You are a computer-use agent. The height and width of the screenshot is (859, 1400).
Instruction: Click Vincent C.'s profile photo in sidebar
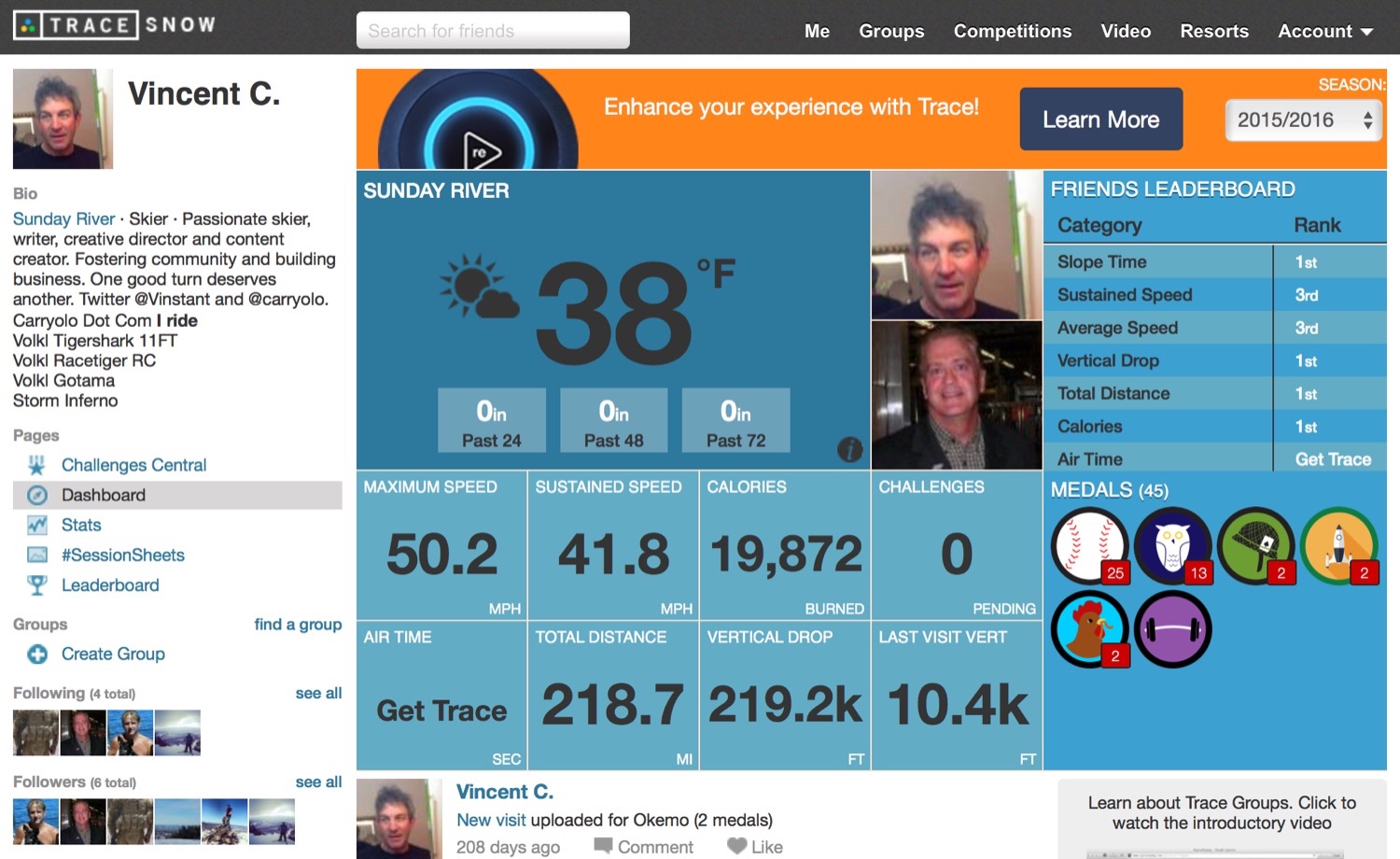coord(63,119)
